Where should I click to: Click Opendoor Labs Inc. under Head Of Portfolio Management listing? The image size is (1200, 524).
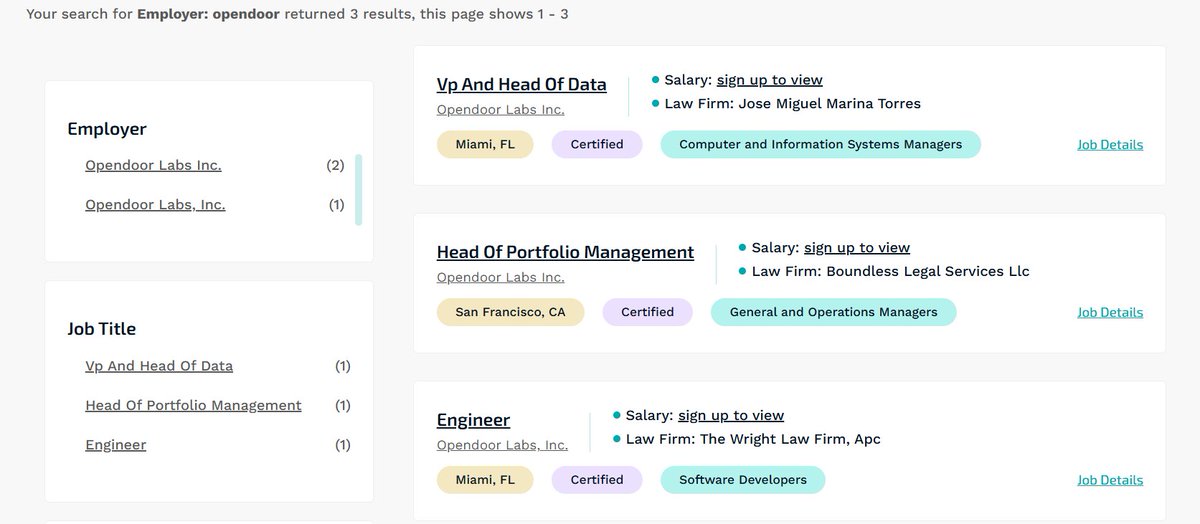coord(500,277)
